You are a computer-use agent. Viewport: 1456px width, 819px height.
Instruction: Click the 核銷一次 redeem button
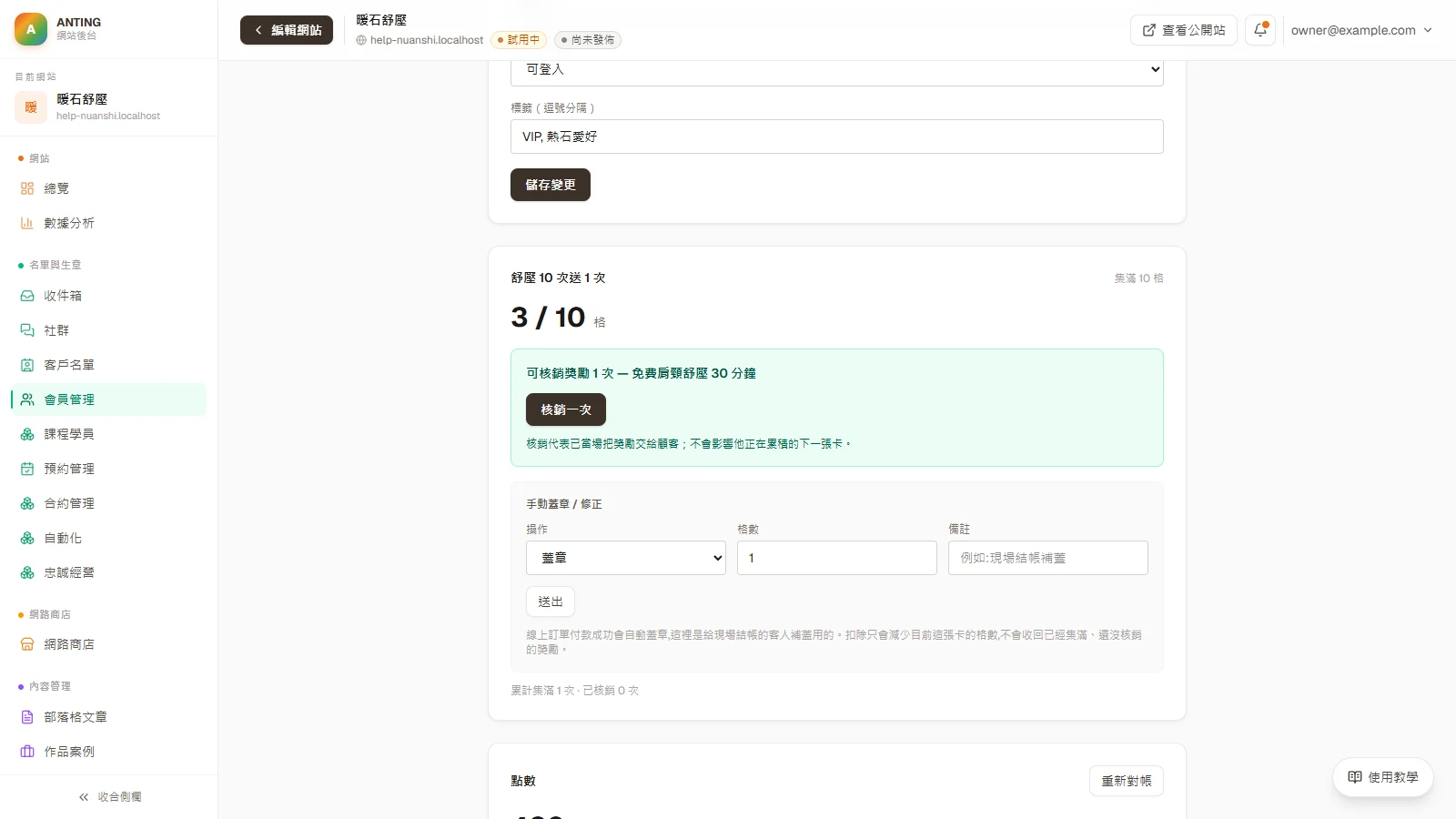[x=566, y=409]
